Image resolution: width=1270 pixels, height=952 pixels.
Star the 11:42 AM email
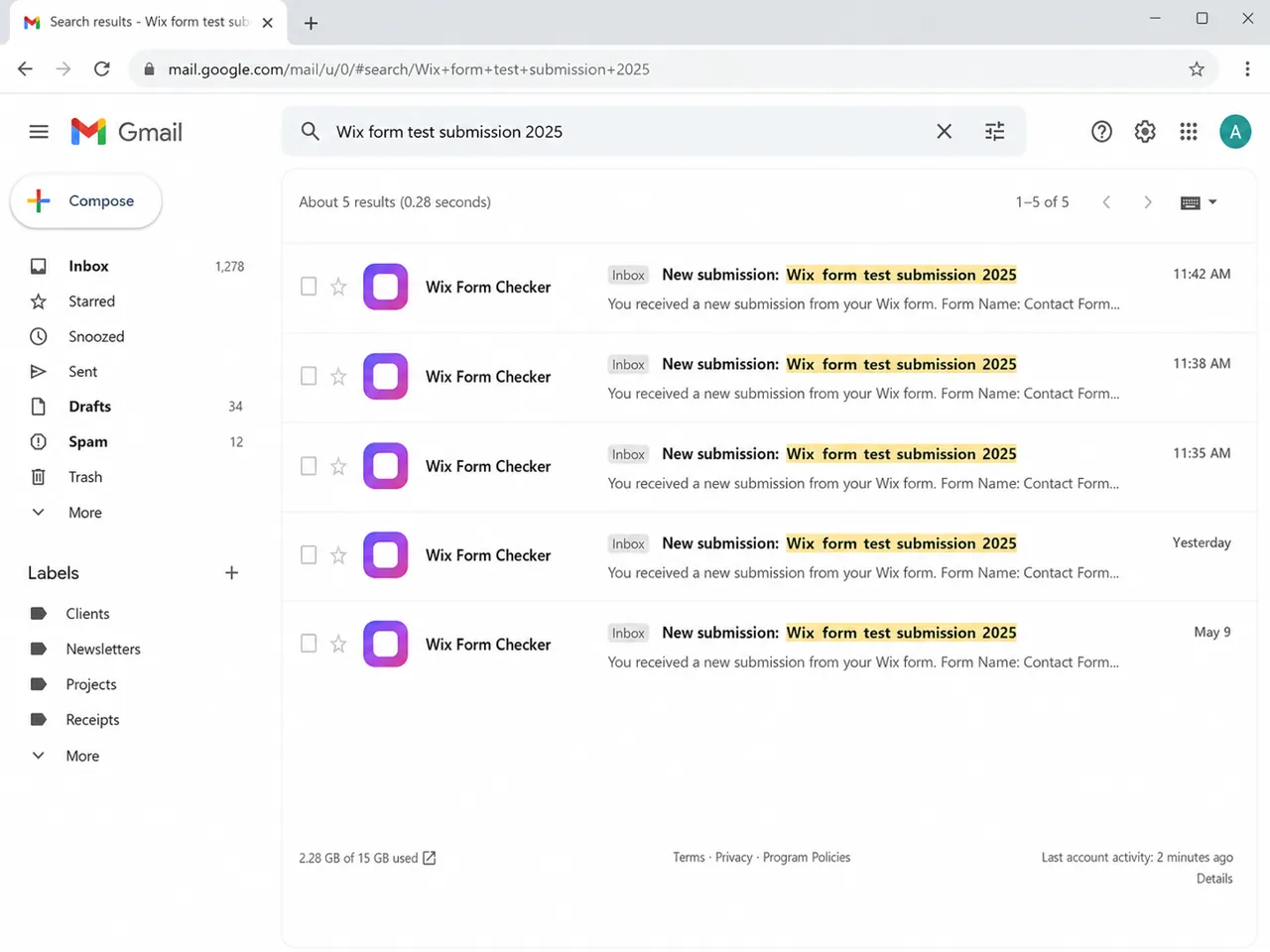338,287
